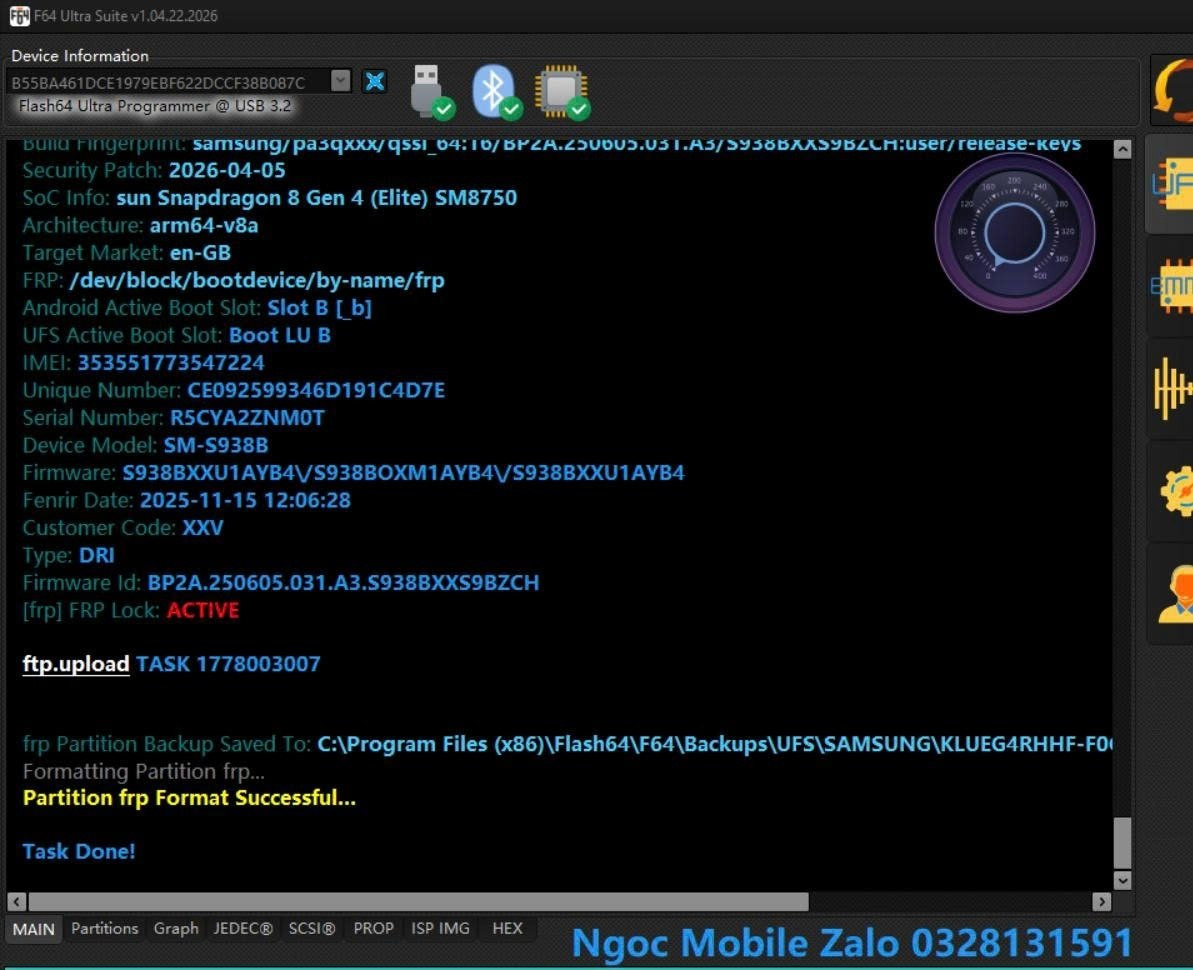Click the device ID combo box field
1193x970 pixels.
coord(178,81)
